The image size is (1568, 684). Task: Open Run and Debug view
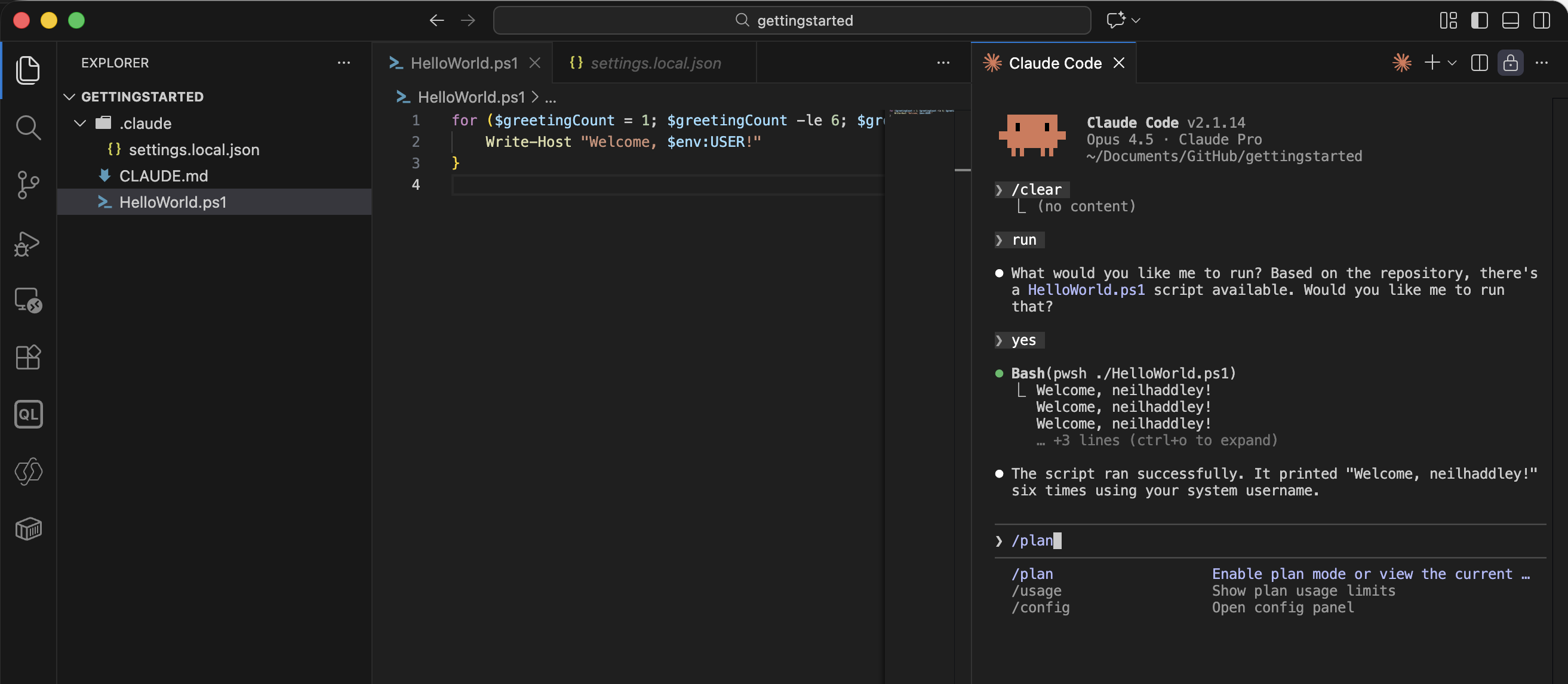(x=28, y=244)
